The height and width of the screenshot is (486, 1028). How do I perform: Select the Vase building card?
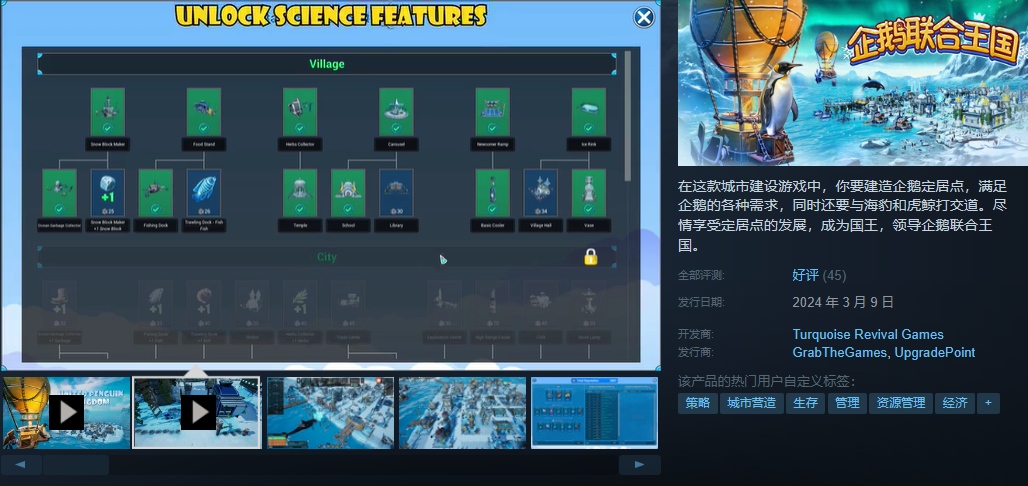(589, 193)
